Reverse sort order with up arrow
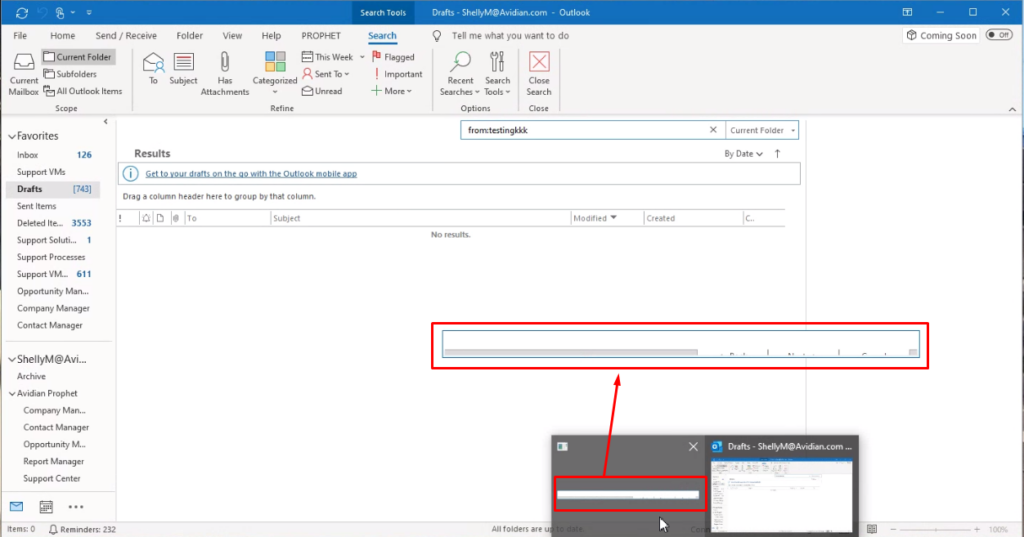1024x537 pixels. (777, 154)
